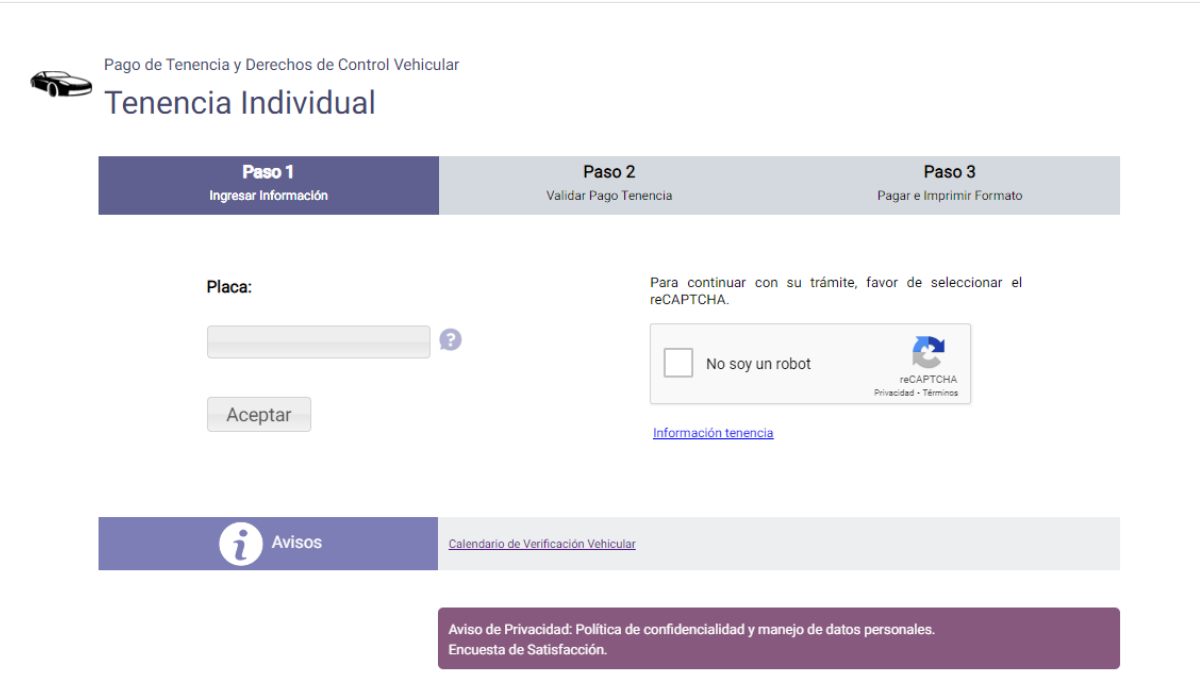Open the question mark help icon beside Placa
This screenshot has width=1200, height=700.
click(451, 340)
